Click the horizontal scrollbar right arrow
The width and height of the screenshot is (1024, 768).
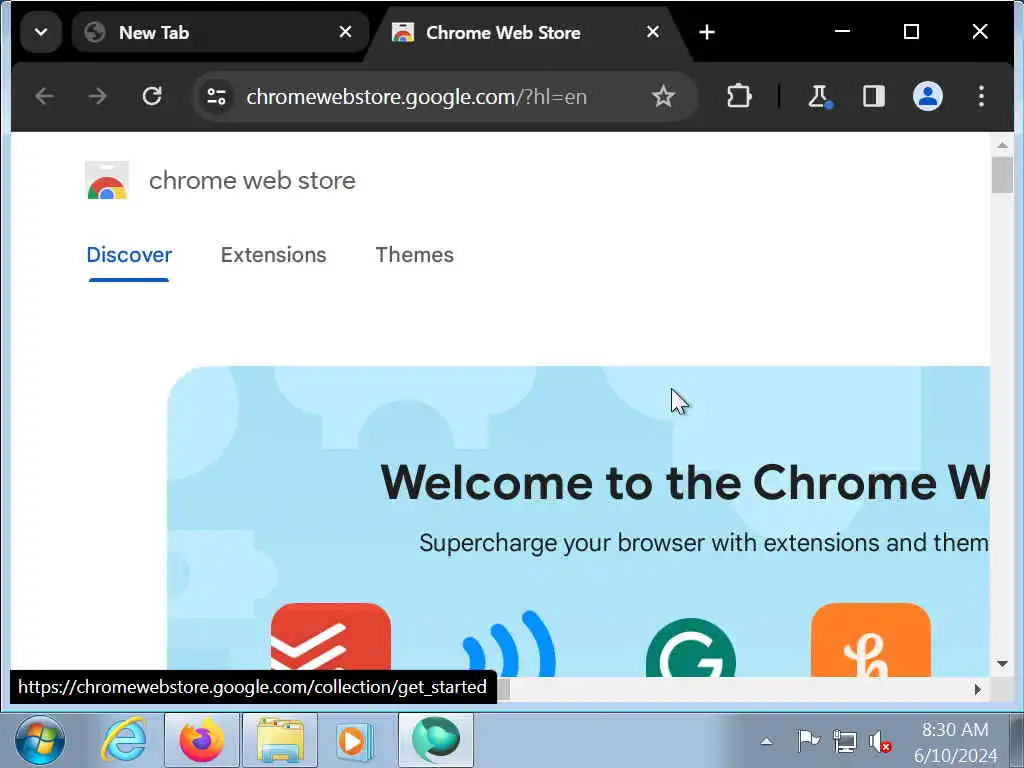click(x=978, y=689)
